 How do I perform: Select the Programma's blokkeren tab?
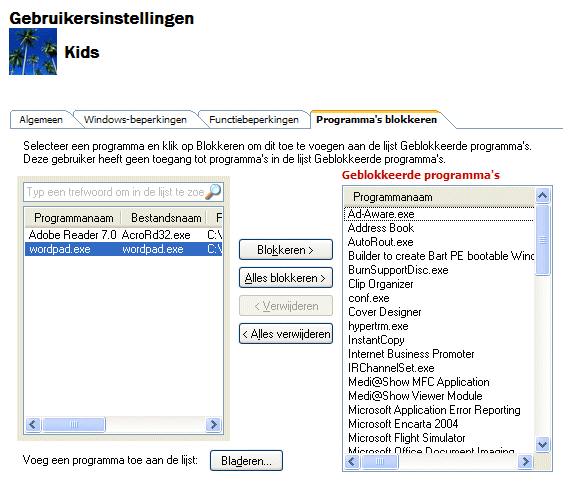(376, 119)
